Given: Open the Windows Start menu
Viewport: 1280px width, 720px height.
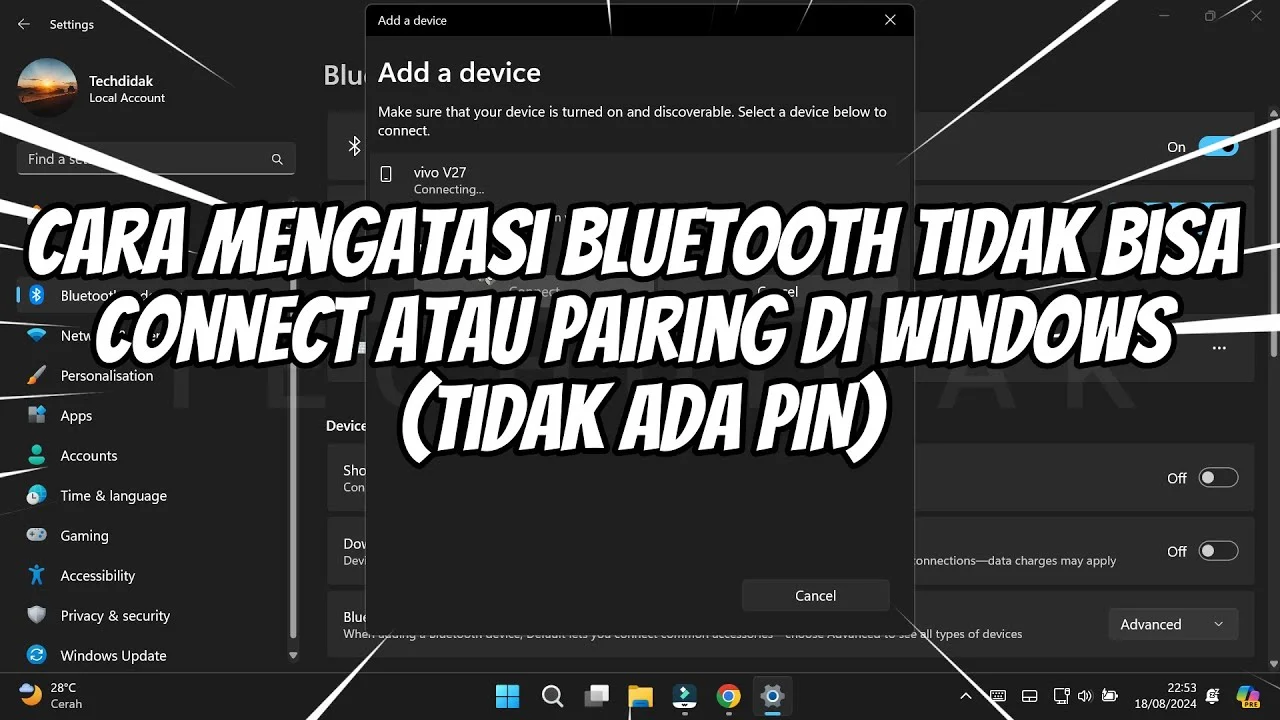Looking at the screenshot, I should (508, 696).
